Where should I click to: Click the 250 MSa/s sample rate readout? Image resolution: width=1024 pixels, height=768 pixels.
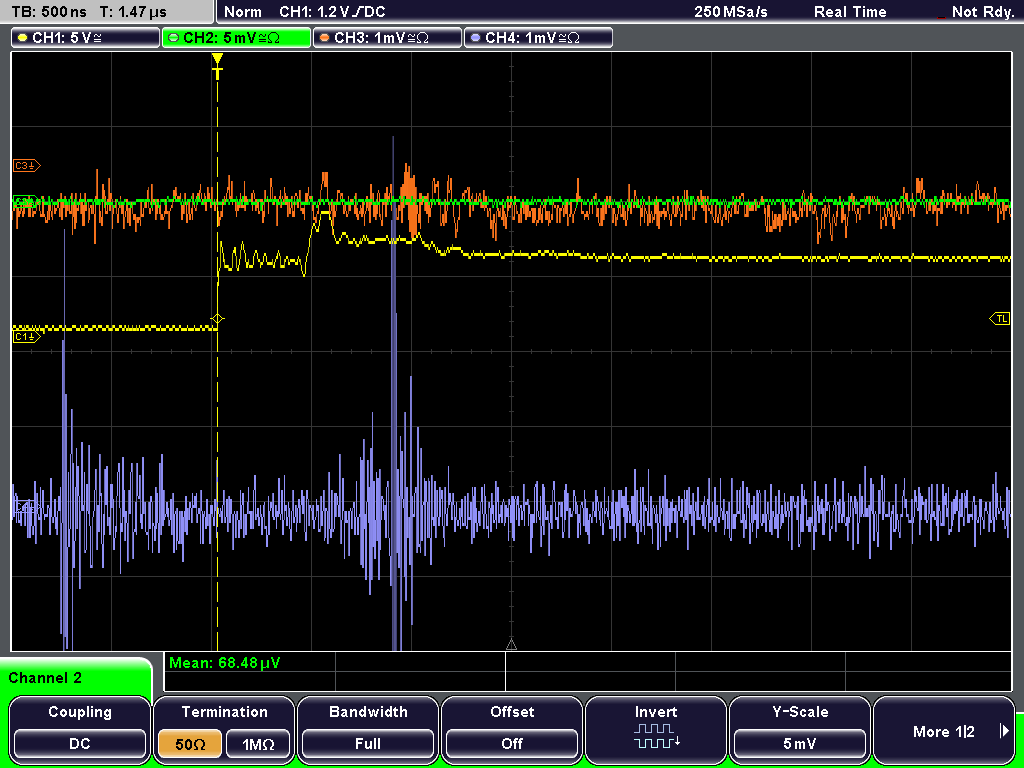pos(731,12)
